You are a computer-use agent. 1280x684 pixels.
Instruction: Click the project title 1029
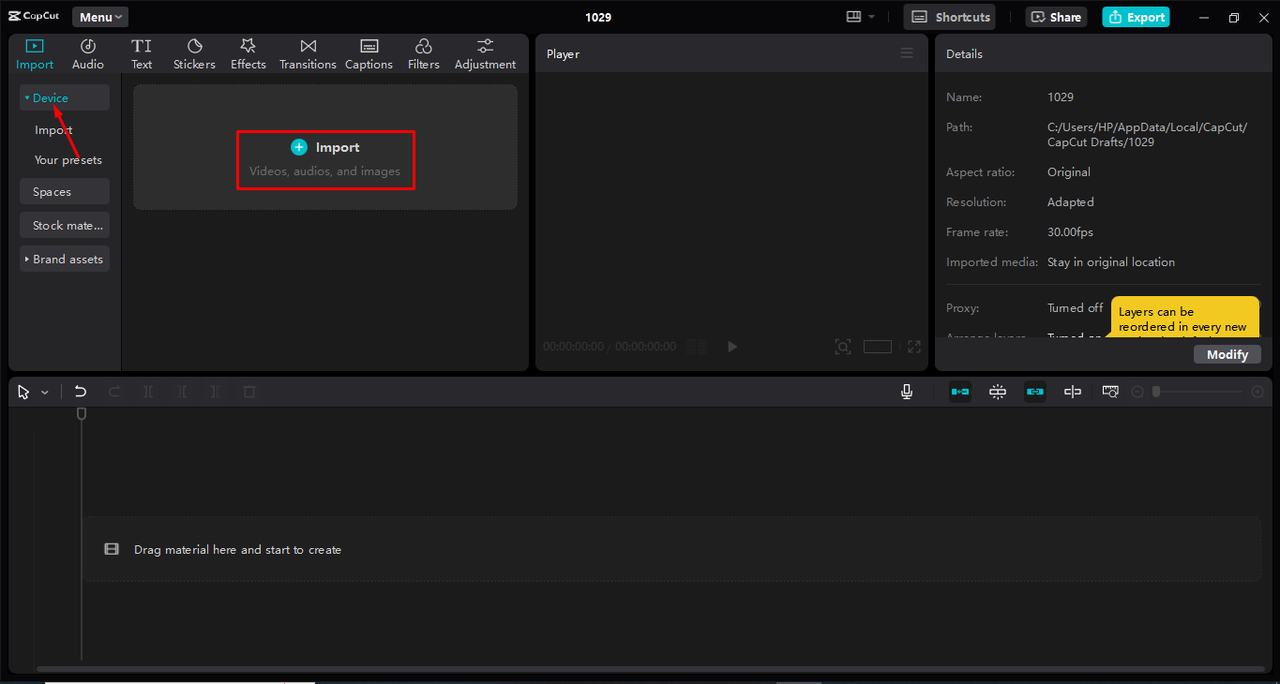point(598,17)
